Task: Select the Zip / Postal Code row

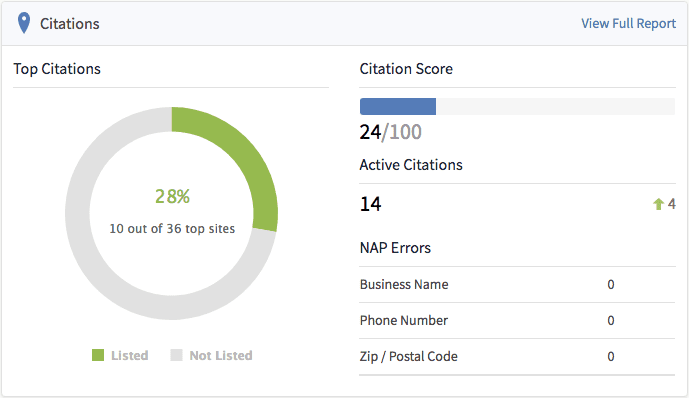Action: click(517, 357)
